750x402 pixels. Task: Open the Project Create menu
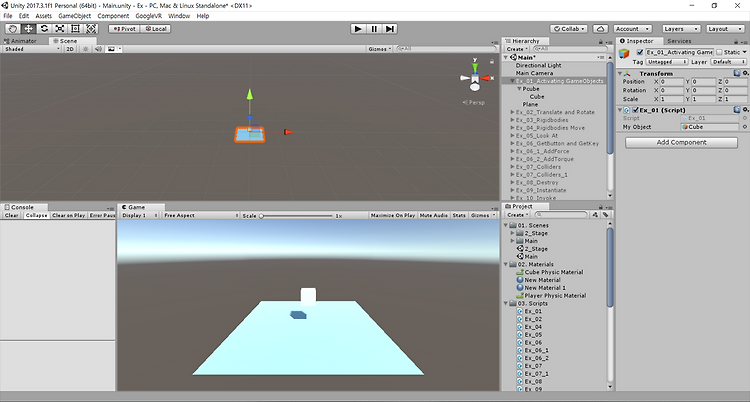(517, 215)
